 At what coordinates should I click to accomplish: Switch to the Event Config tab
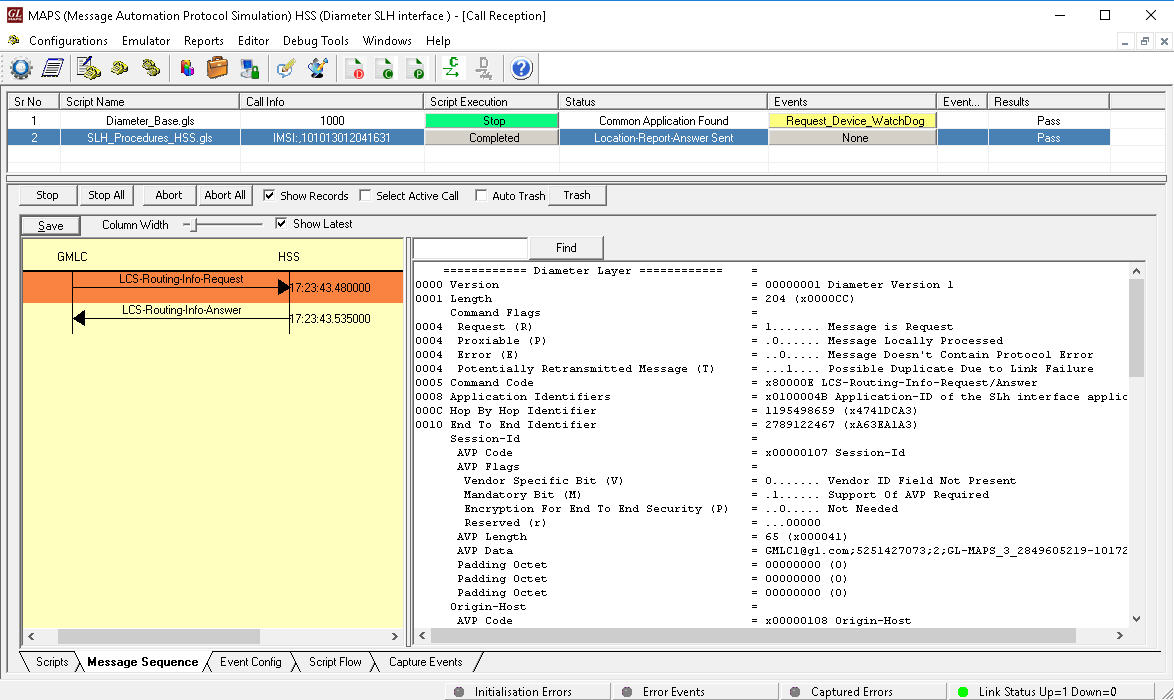[x=250, y=662]
